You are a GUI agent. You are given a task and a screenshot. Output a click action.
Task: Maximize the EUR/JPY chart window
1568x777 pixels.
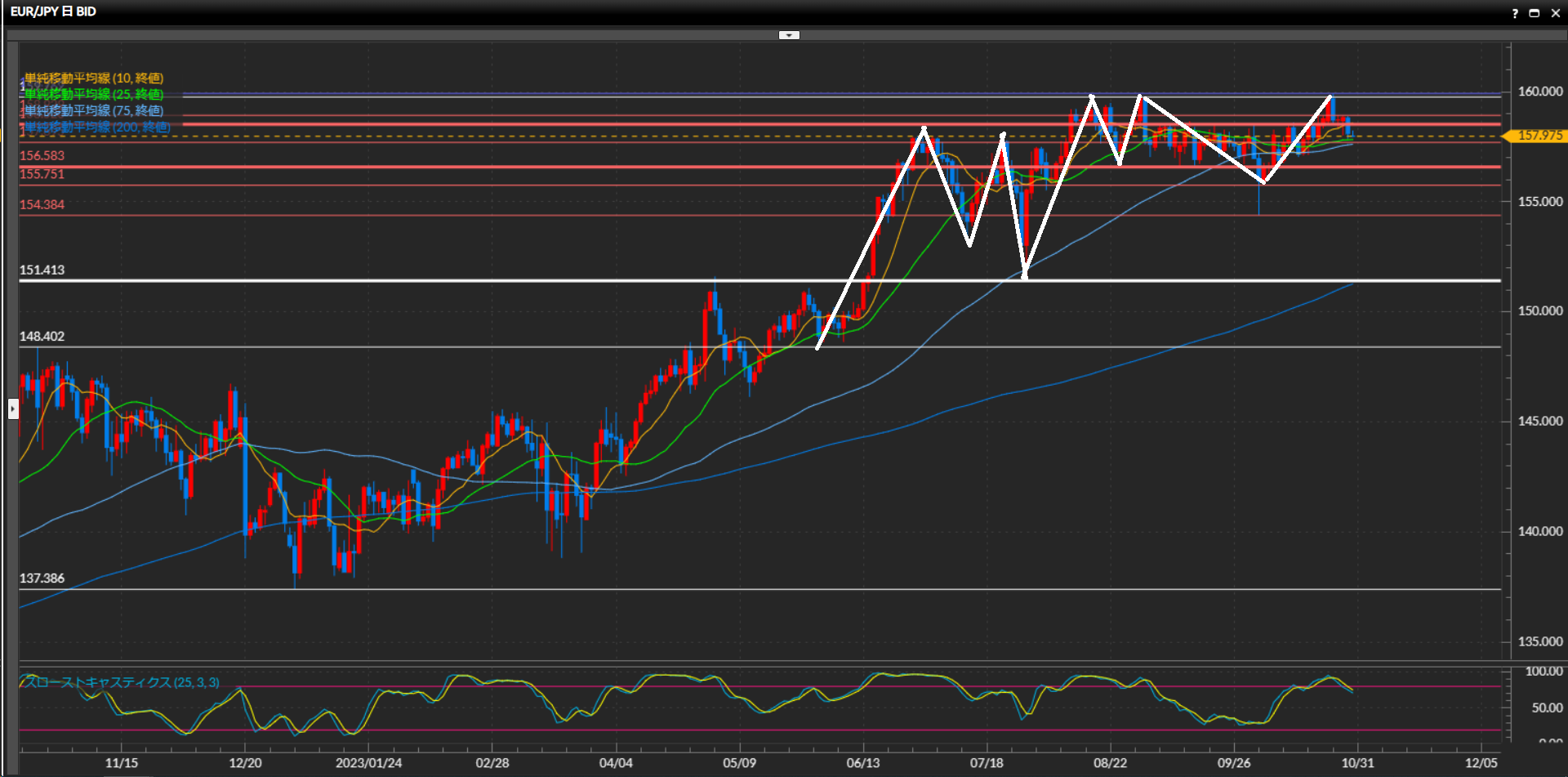click(x=1535, y=13)
